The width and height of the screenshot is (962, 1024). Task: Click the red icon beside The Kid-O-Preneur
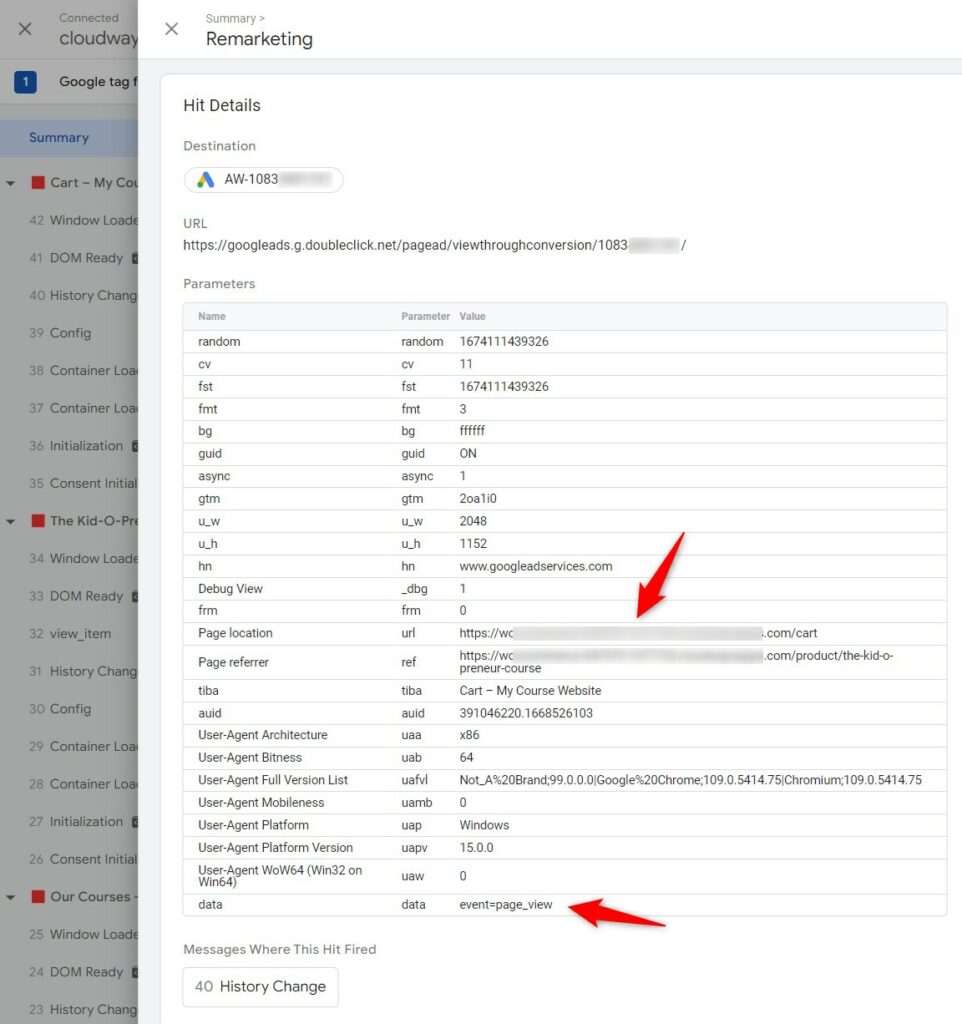[x=39, y=521]
